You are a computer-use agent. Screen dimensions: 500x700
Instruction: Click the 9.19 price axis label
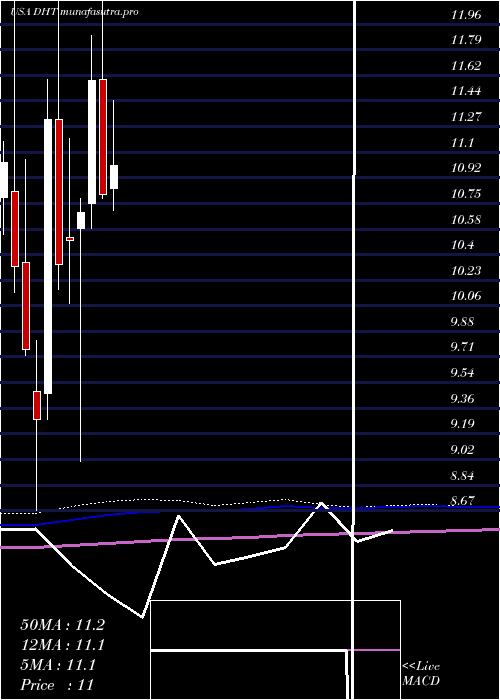click(x=462, y=424)
